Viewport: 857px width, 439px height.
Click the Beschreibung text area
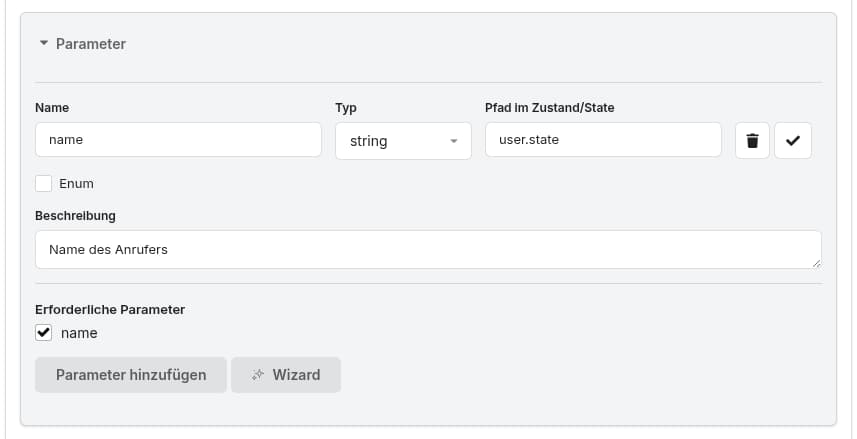click(428, 249)
